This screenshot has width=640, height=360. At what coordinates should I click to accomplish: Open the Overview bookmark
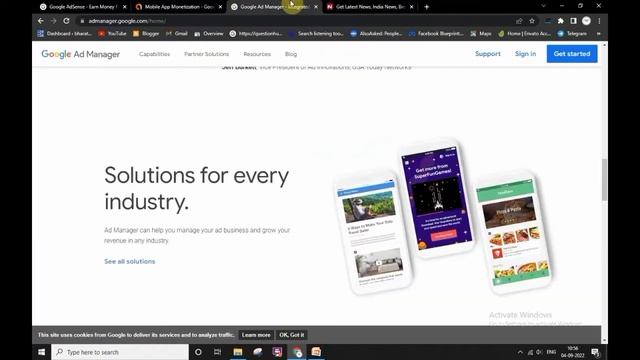click(209, 33)
